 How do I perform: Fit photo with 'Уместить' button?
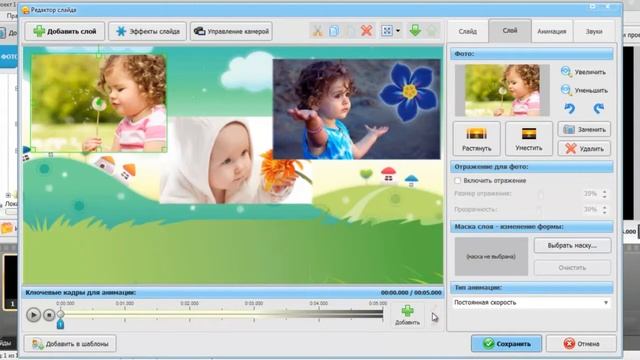[529, 139]
